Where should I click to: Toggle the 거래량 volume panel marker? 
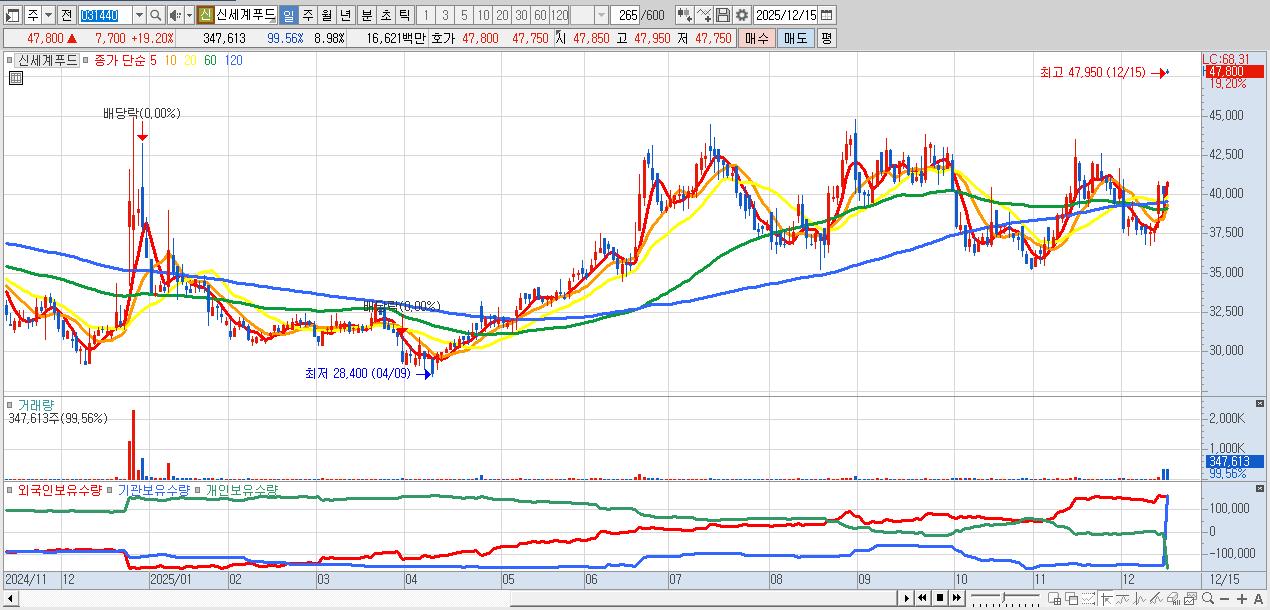[11, 405]
